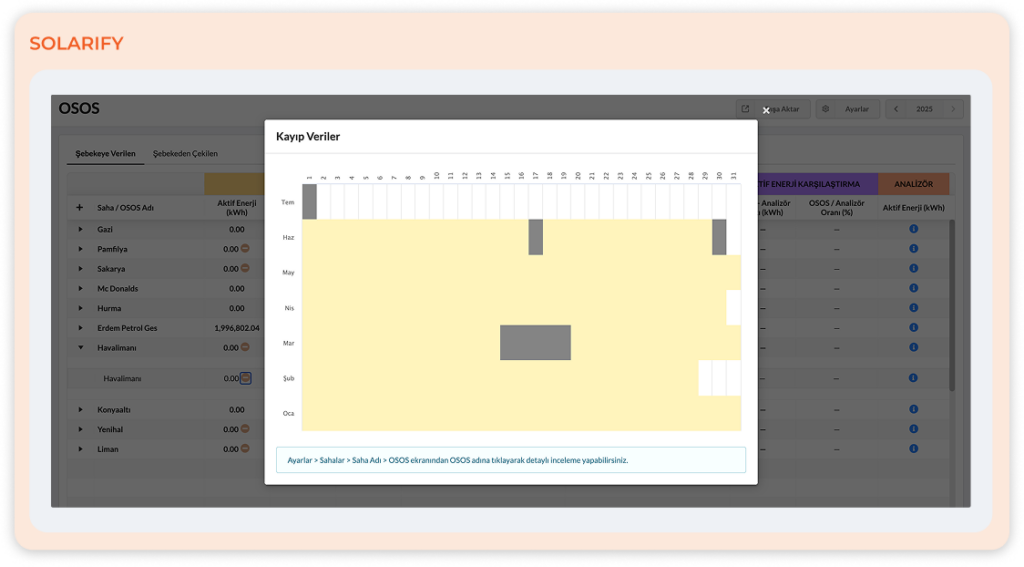The height and width of the screenshot is (567, 1024).
Task: Click the Ayarlar button
Action: (847, 109)
